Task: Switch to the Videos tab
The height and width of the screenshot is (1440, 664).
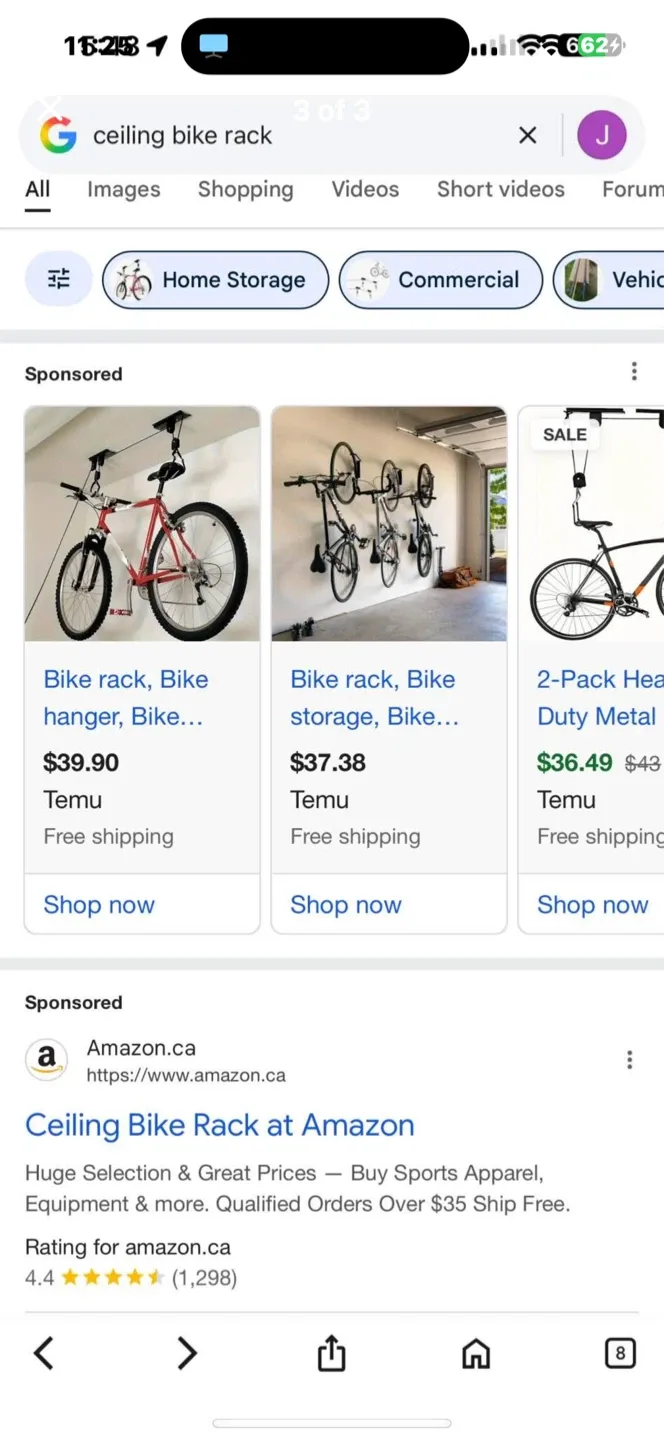Action: (x=365, y=189)
